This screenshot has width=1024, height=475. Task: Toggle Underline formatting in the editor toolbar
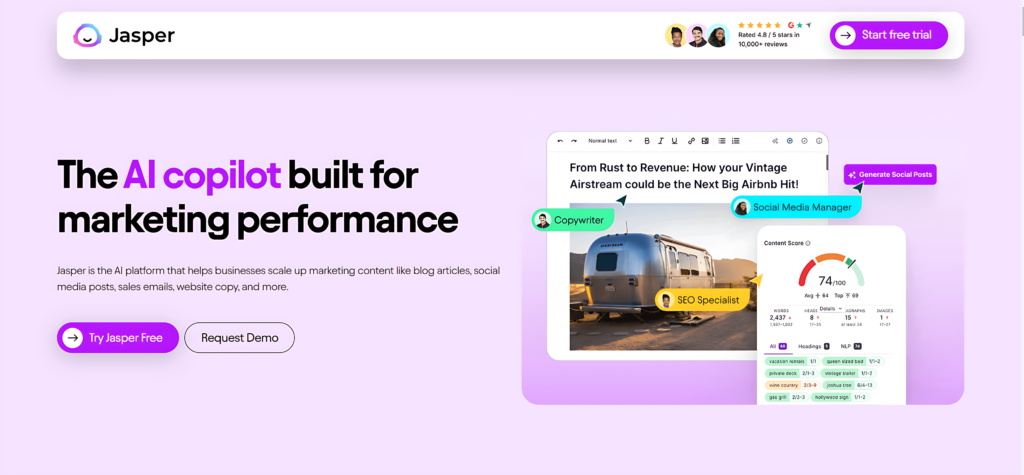point(675,141)
